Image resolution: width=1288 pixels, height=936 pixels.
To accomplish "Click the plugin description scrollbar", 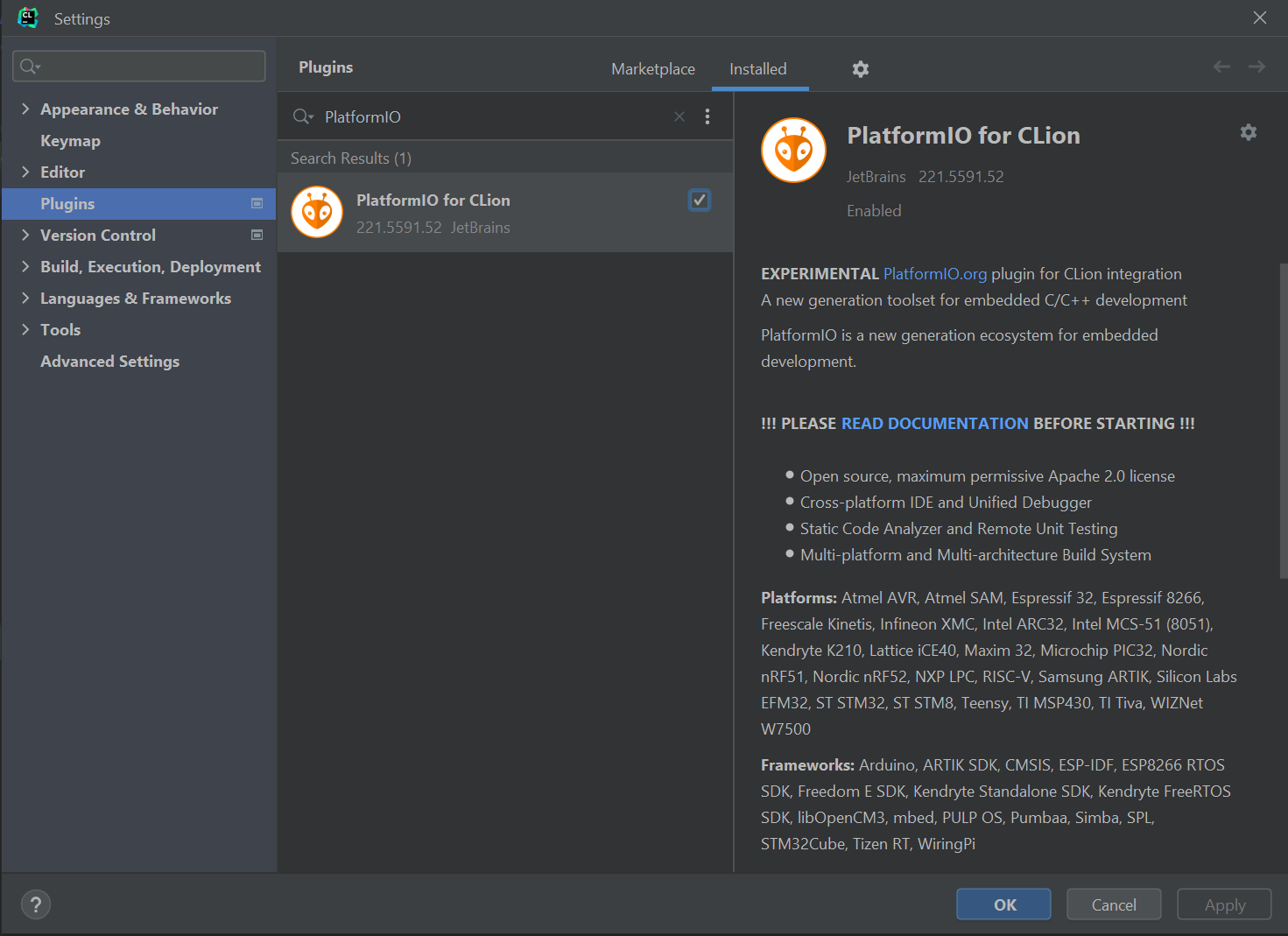I will click(x=1284, y=420).
